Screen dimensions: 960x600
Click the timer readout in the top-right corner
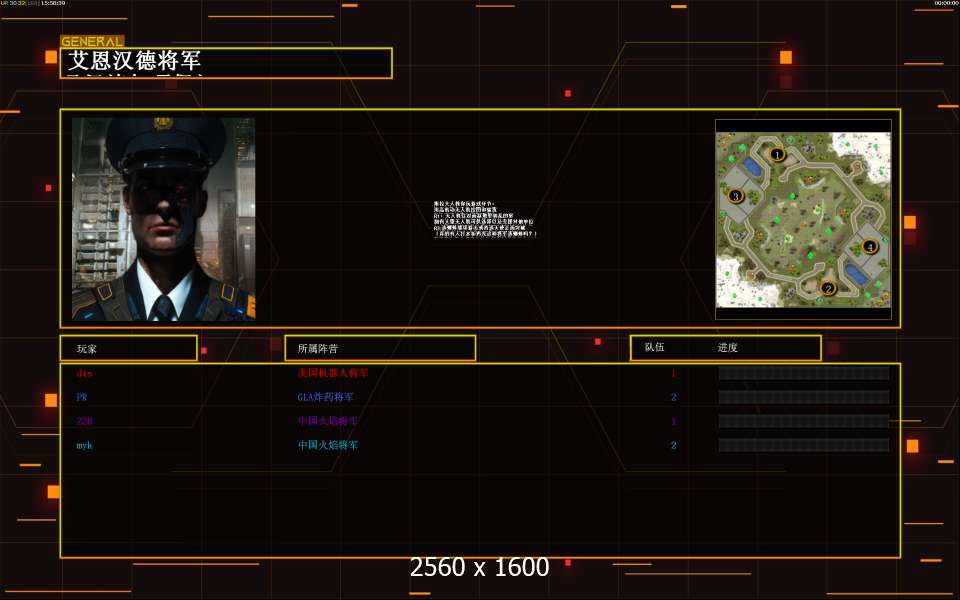pos(945,3)
